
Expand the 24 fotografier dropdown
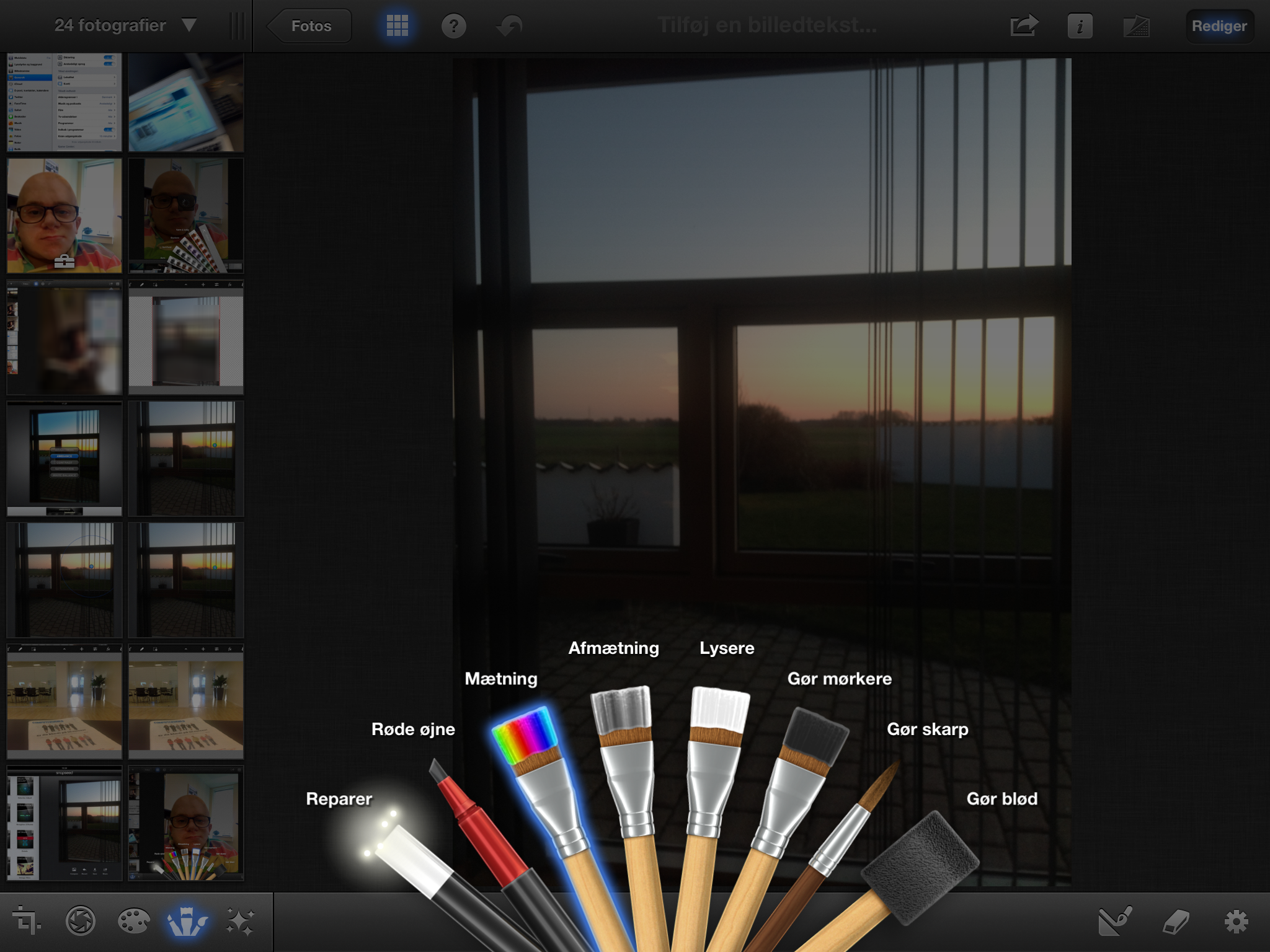click(x=189, y=25)
